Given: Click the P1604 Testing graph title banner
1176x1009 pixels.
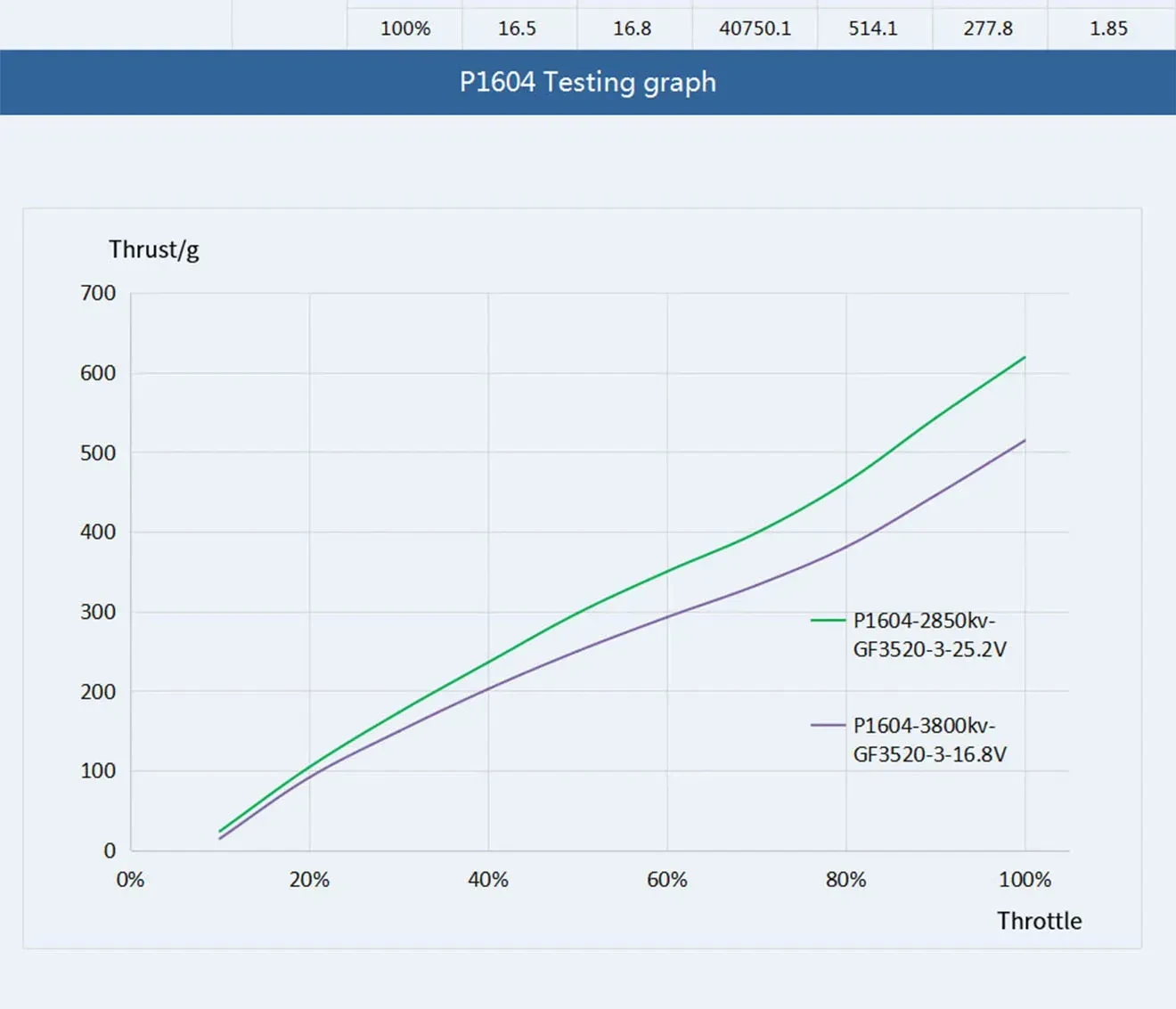Looking at the screenshot, I should click(587, 82).
